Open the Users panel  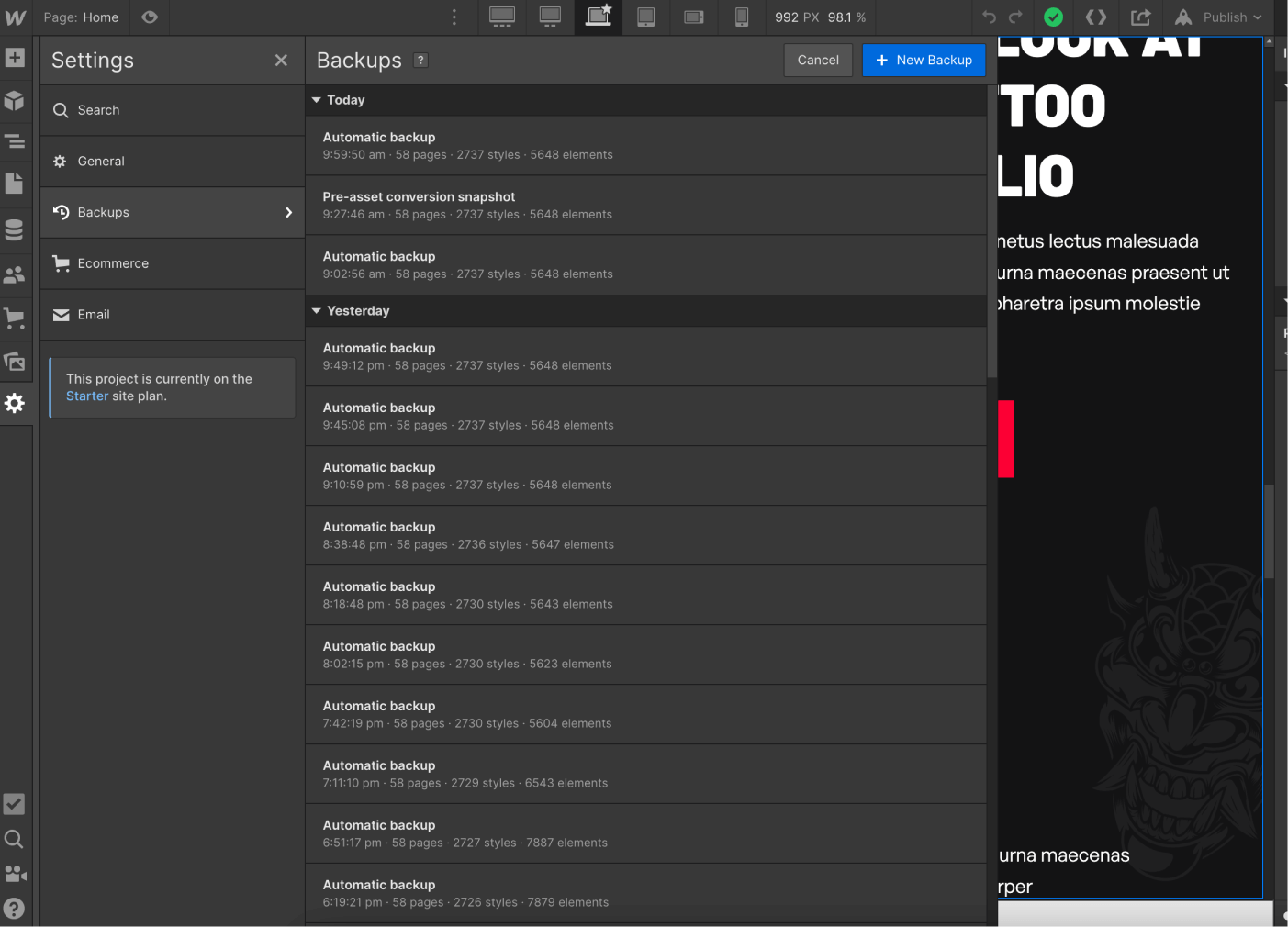pyautogui.click(x=15, y=274)
